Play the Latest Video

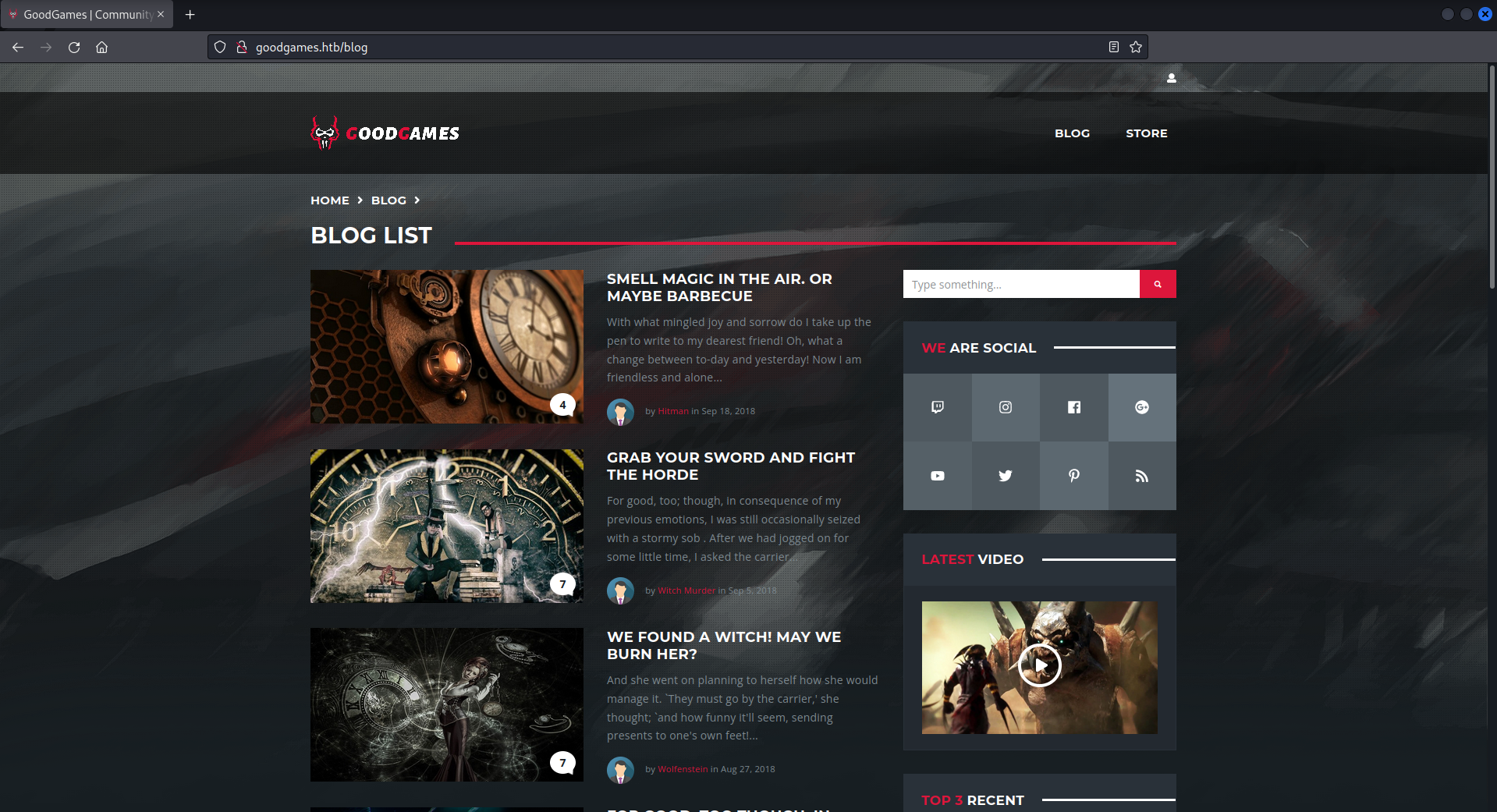pyautogui.click(x=1039, y=665)
